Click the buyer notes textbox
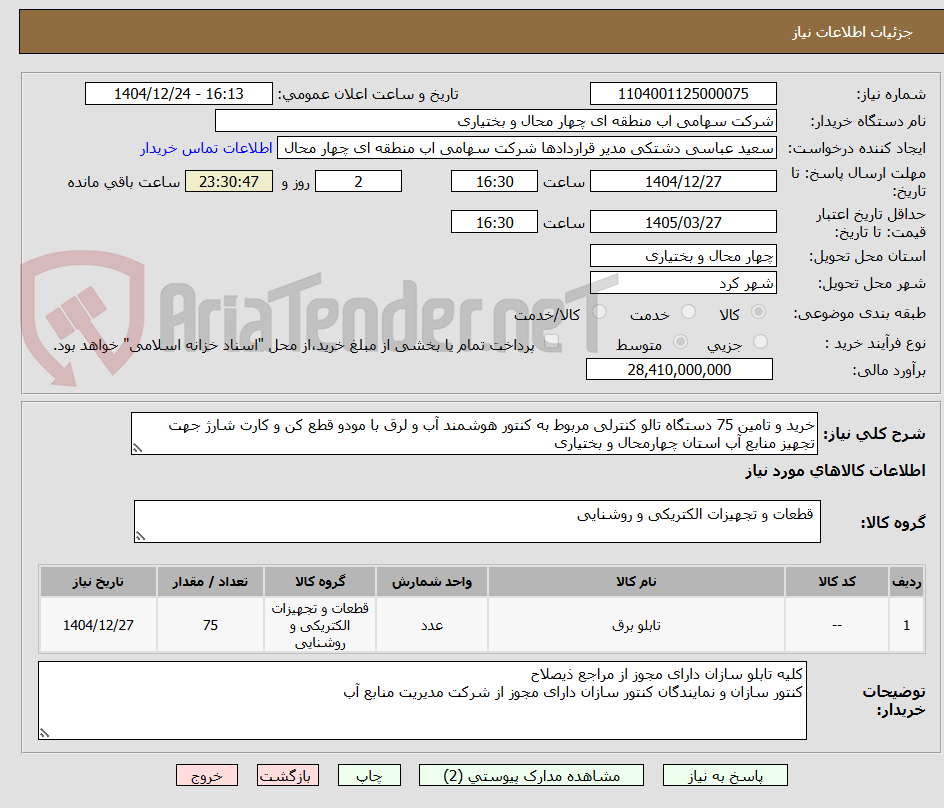 (x=423, y=700)
